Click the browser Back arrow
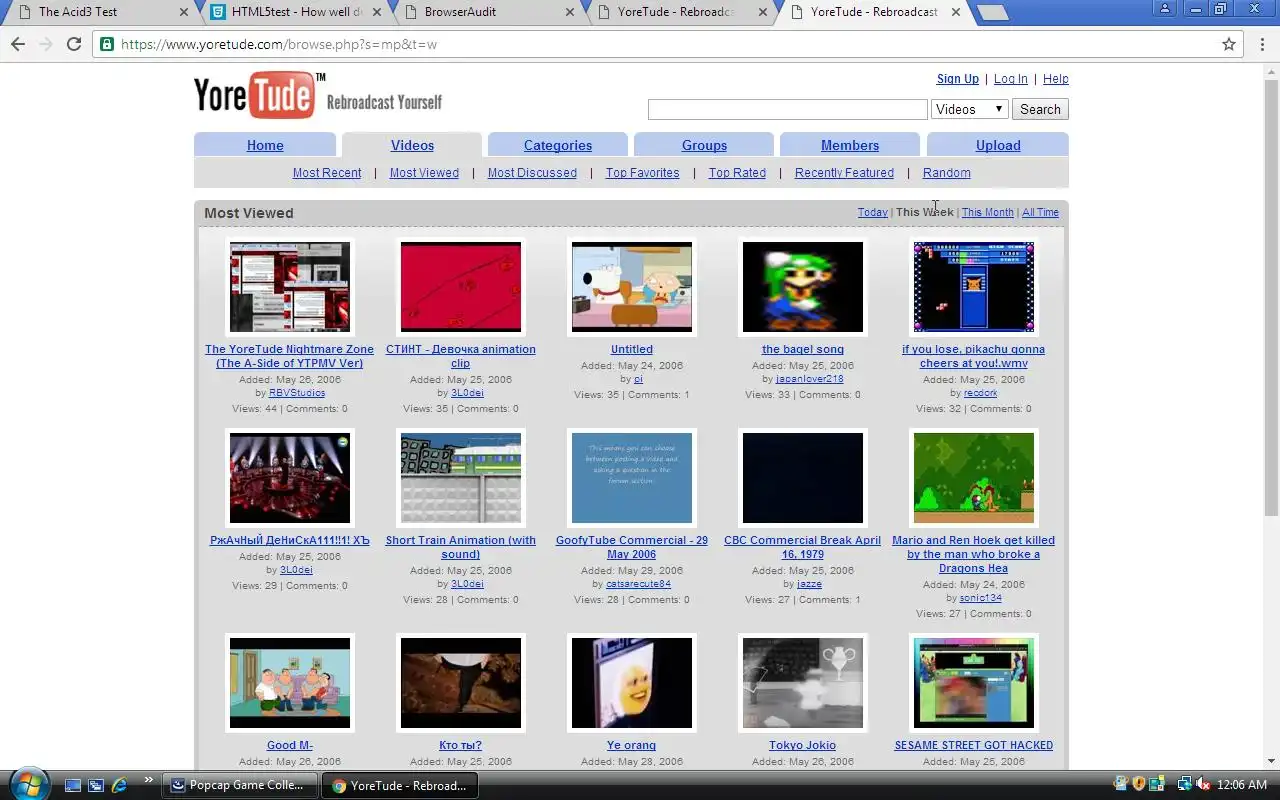The image size is (1280, 800). tap(18, 44)
